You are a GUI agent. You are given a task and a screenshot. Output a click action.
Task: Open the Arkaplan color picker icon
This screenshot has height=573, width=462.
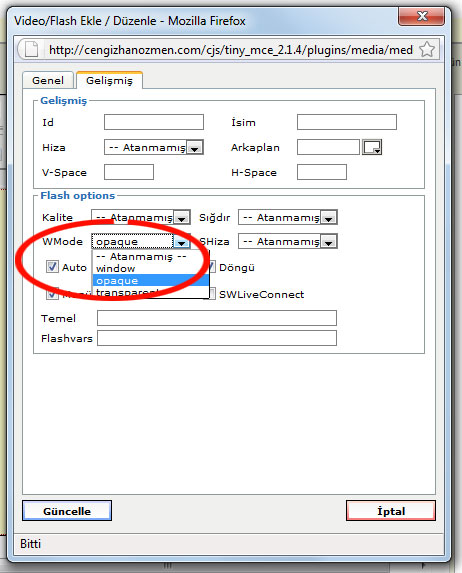point(372,147)
